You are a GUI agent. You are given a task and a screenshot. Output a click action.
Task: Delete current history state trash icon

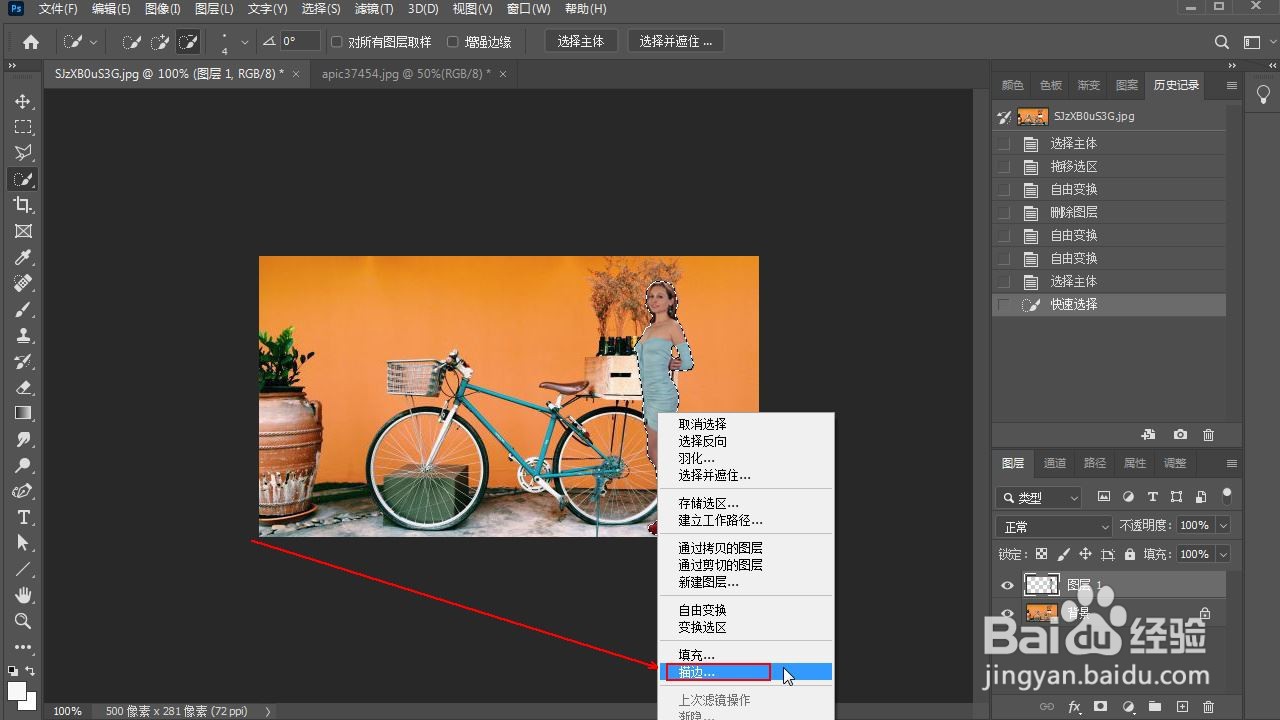pyautogui.click(x=1209, y=435)
